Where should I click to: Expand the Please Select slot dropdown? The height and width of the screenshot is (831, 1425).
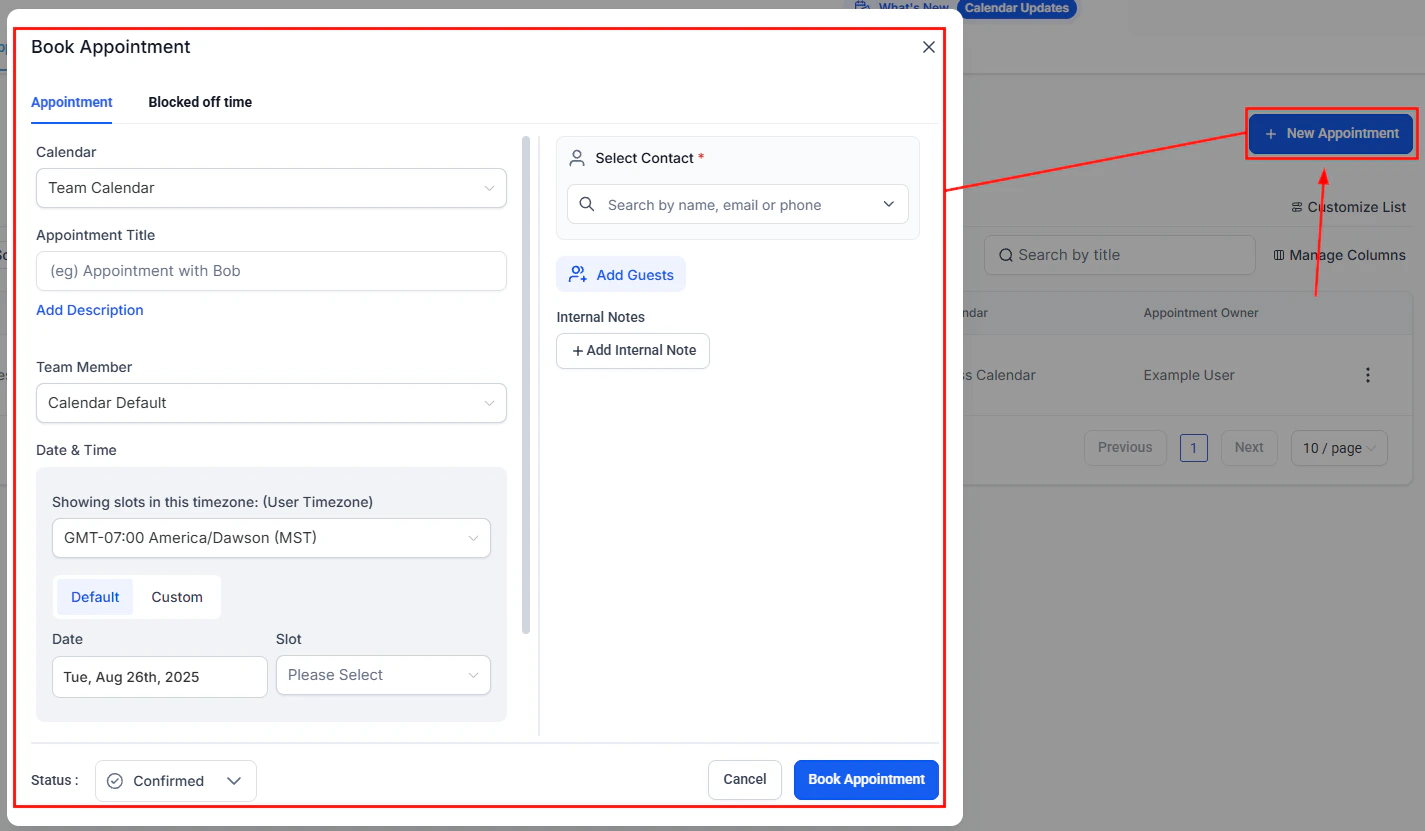pos(383,675)
